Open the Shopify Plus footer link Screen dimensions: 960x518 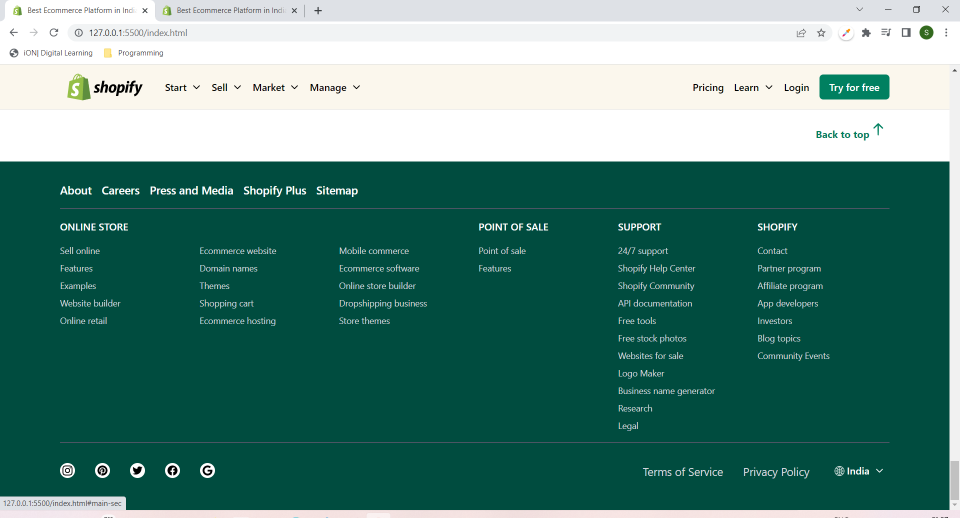(274, 190)
